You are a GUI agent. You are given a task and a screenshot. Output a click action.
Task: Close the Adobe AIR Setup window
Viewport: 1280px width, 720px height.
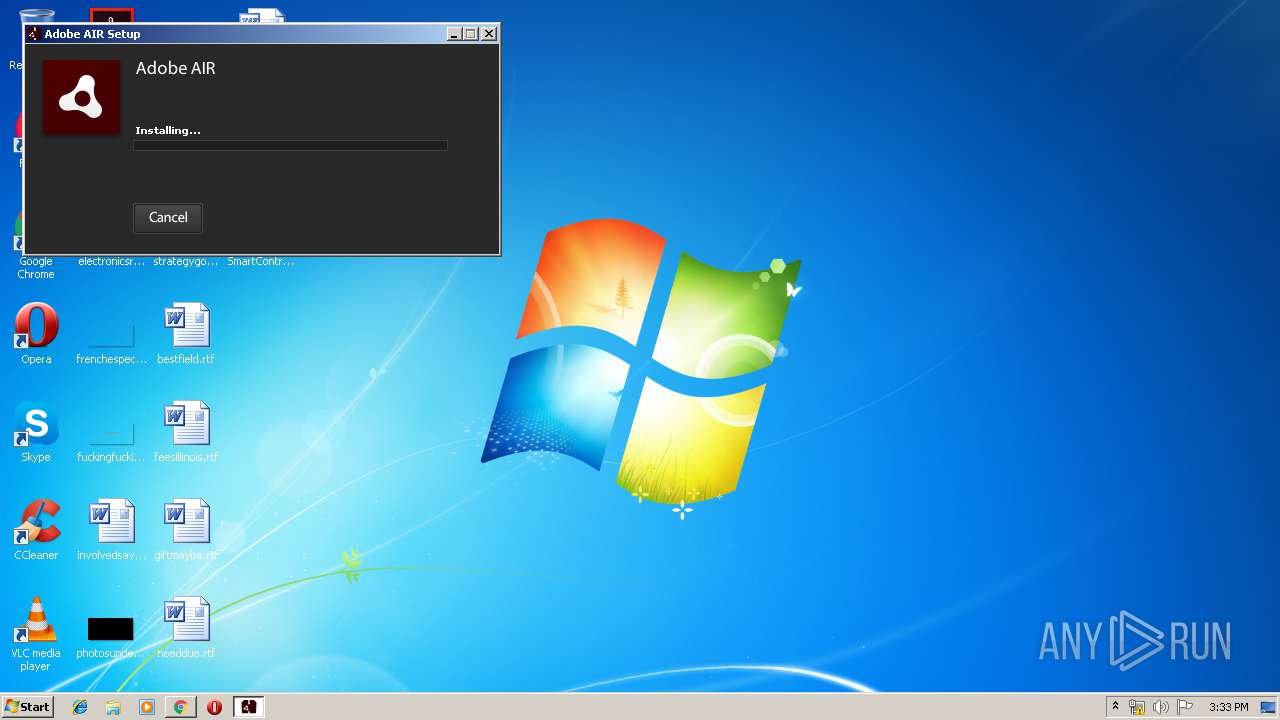489,33
